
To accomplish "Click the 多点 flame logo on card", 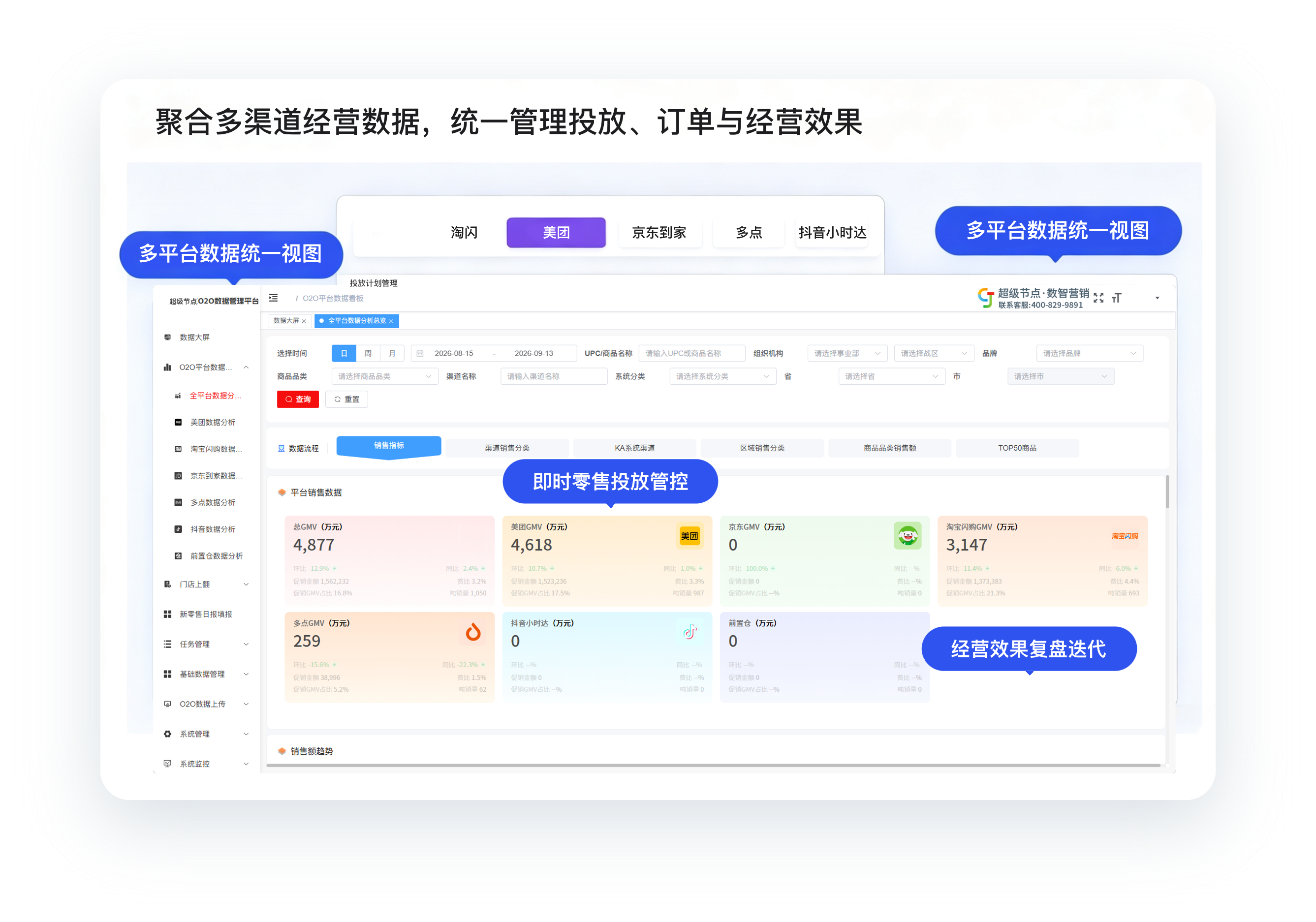I will pyautogui.click(x=473, y=632).
